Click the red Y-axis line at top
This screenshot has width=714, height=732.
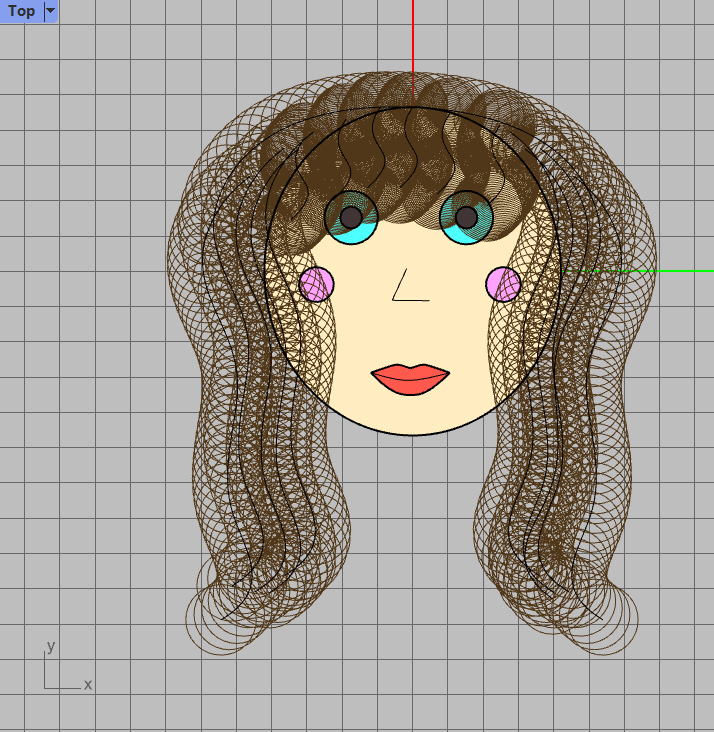click(413, 40)
